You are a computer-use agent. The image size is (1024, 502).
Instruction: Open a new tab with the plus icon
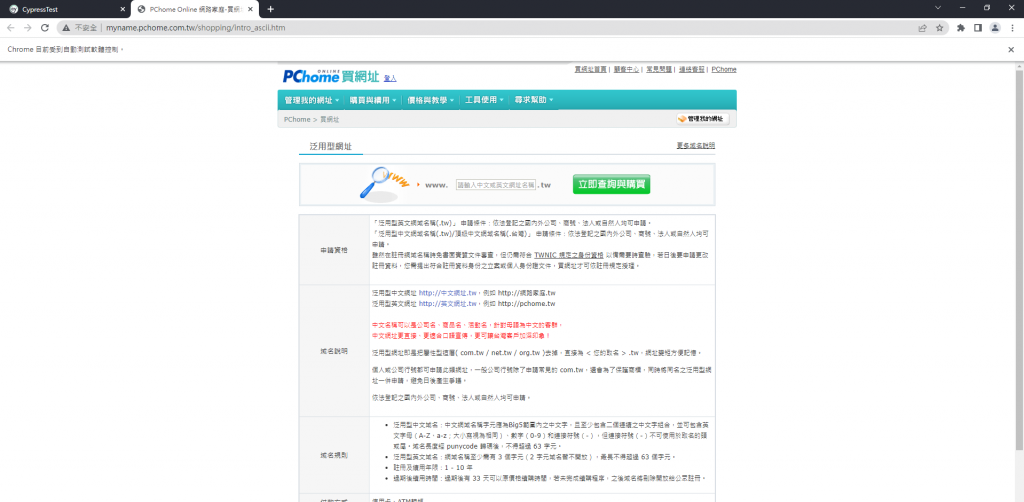[271, 9]
